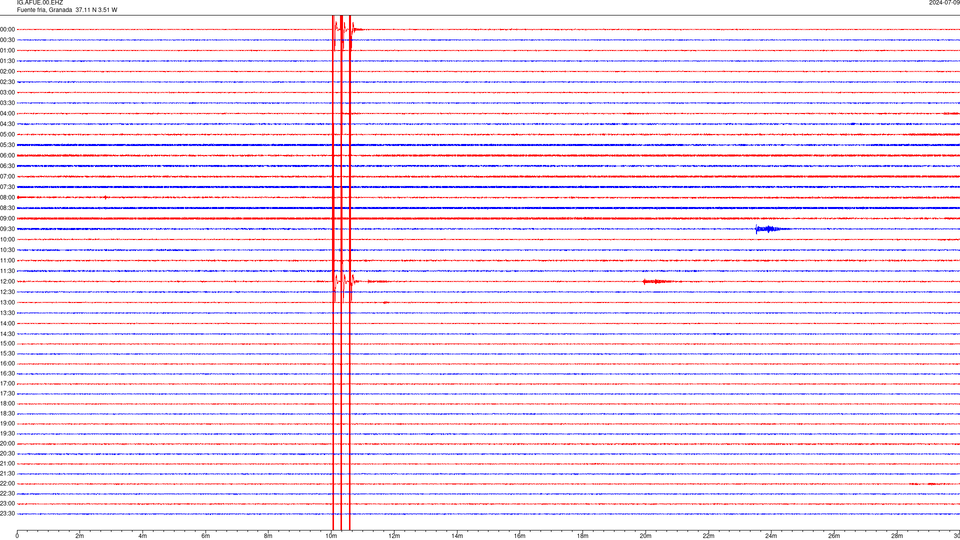This screenshot has height=540, width=960.
Task: Click the 8m axis tick label
Action: pos(268,536)
